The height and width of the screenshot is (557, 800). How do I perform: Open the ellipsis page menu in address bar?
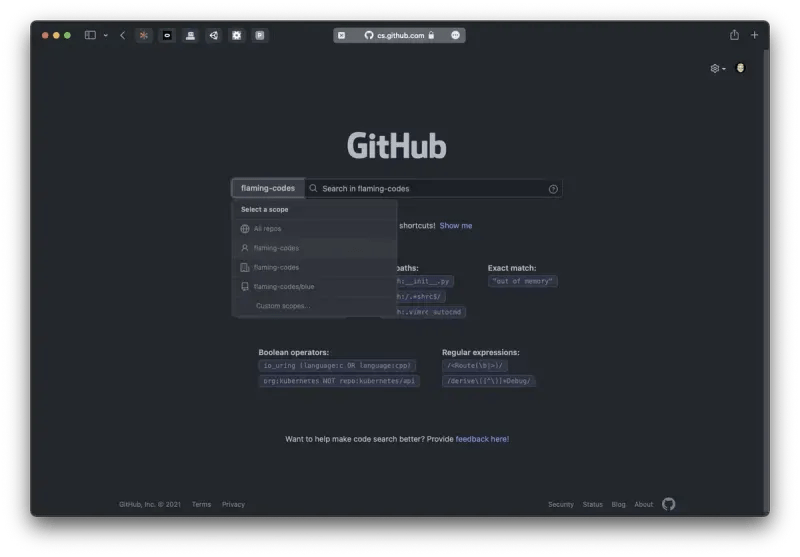[455, 35]
